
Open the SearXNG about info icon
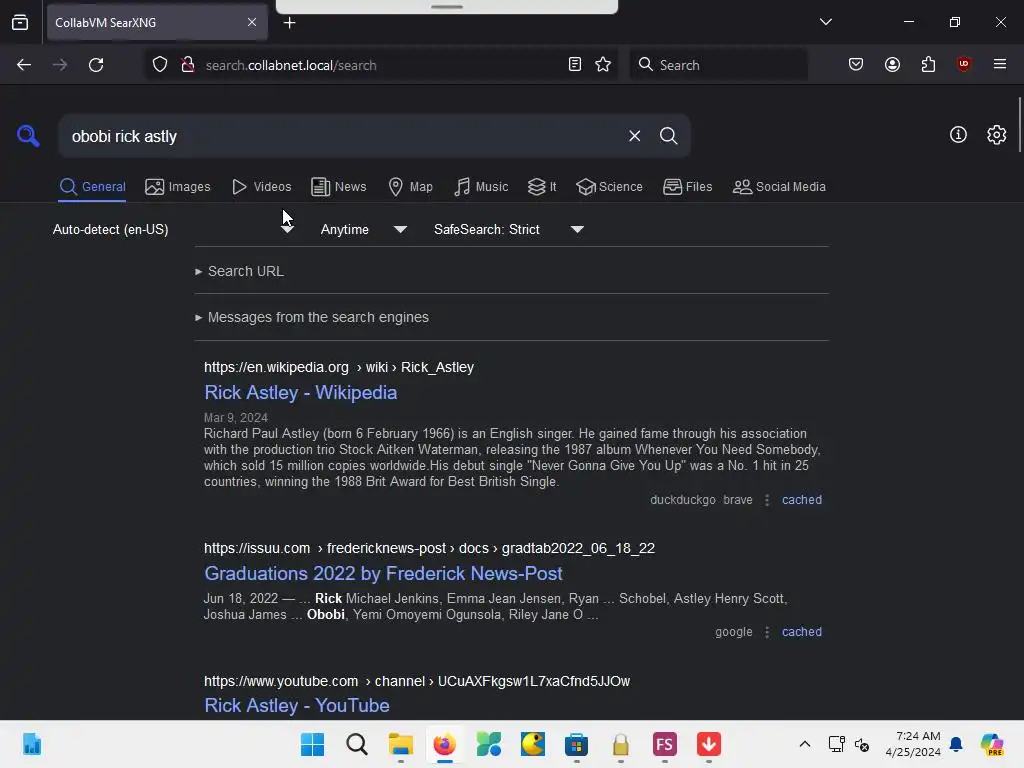tap(958, 135)
